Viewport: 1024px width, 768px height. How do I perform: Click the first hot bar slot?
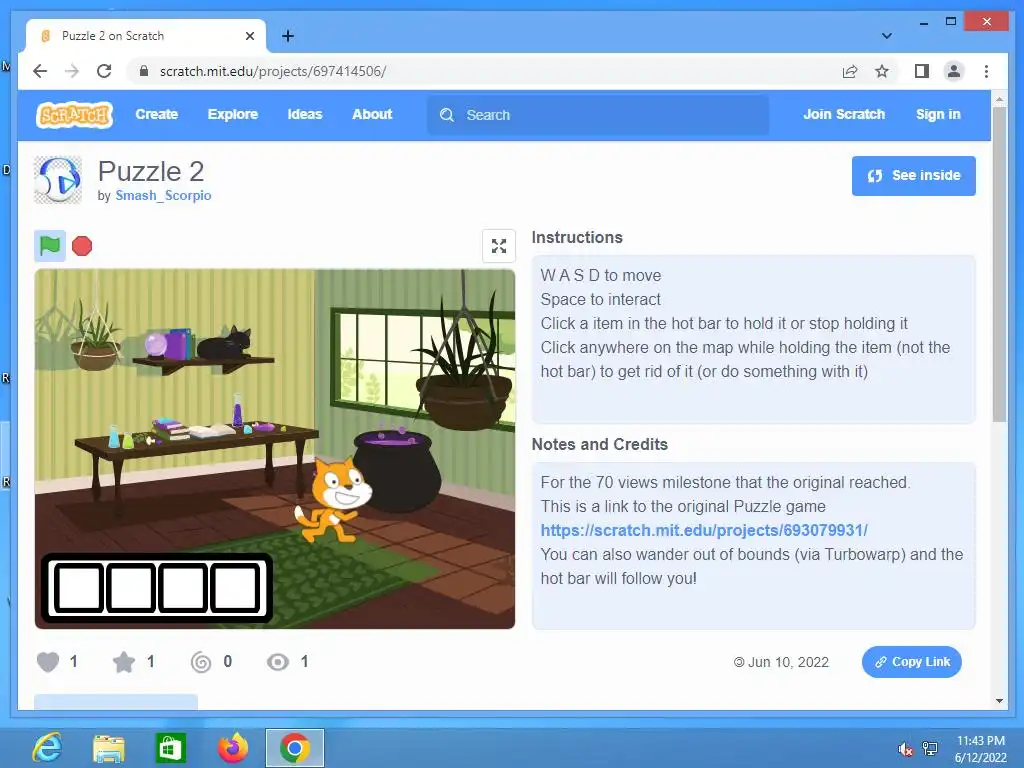point(78,588)
